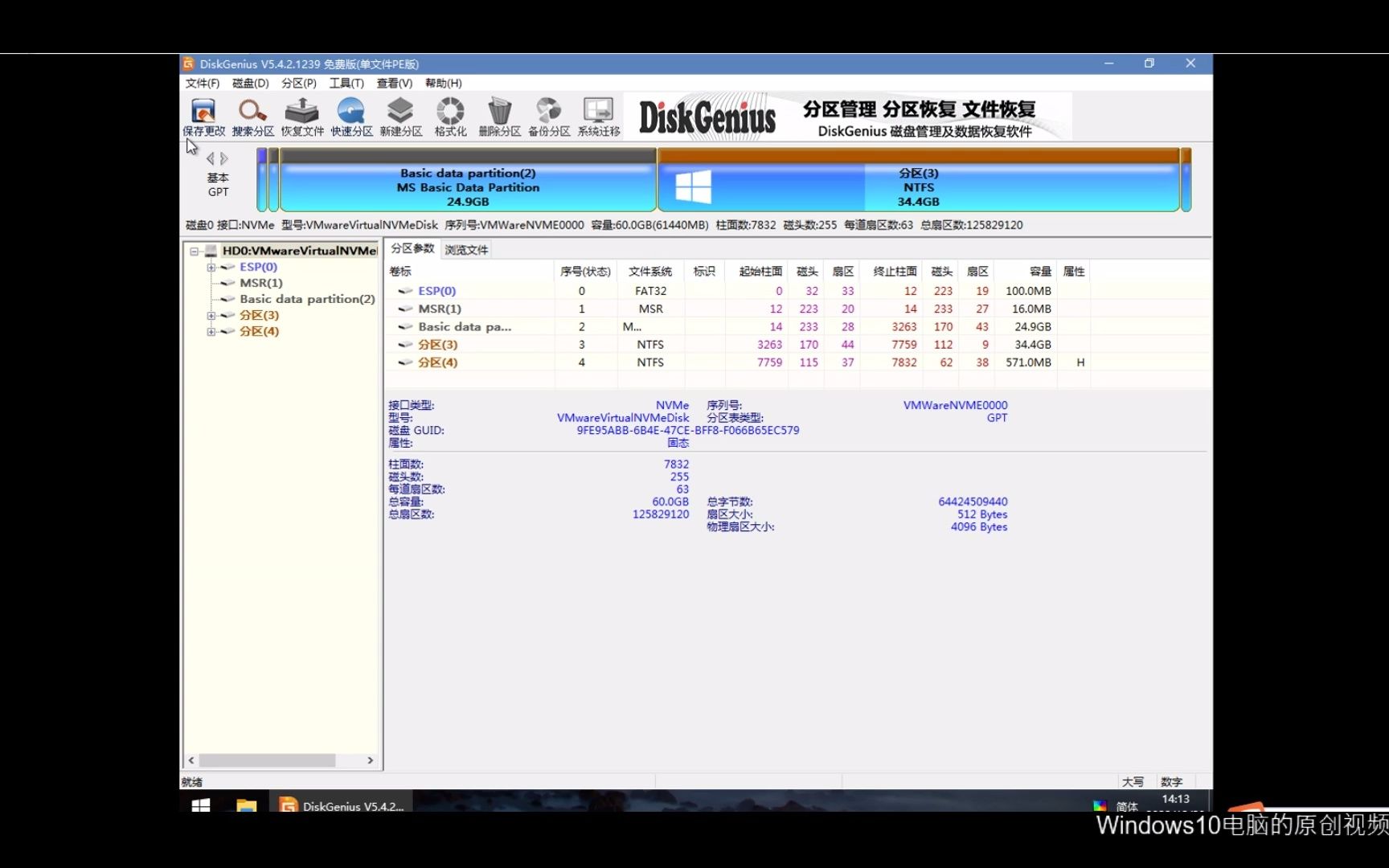This screenshot has width=1389, height=868.
Task: Choose the Format (格式化) toolbar icon
Action: pos(450,117)
